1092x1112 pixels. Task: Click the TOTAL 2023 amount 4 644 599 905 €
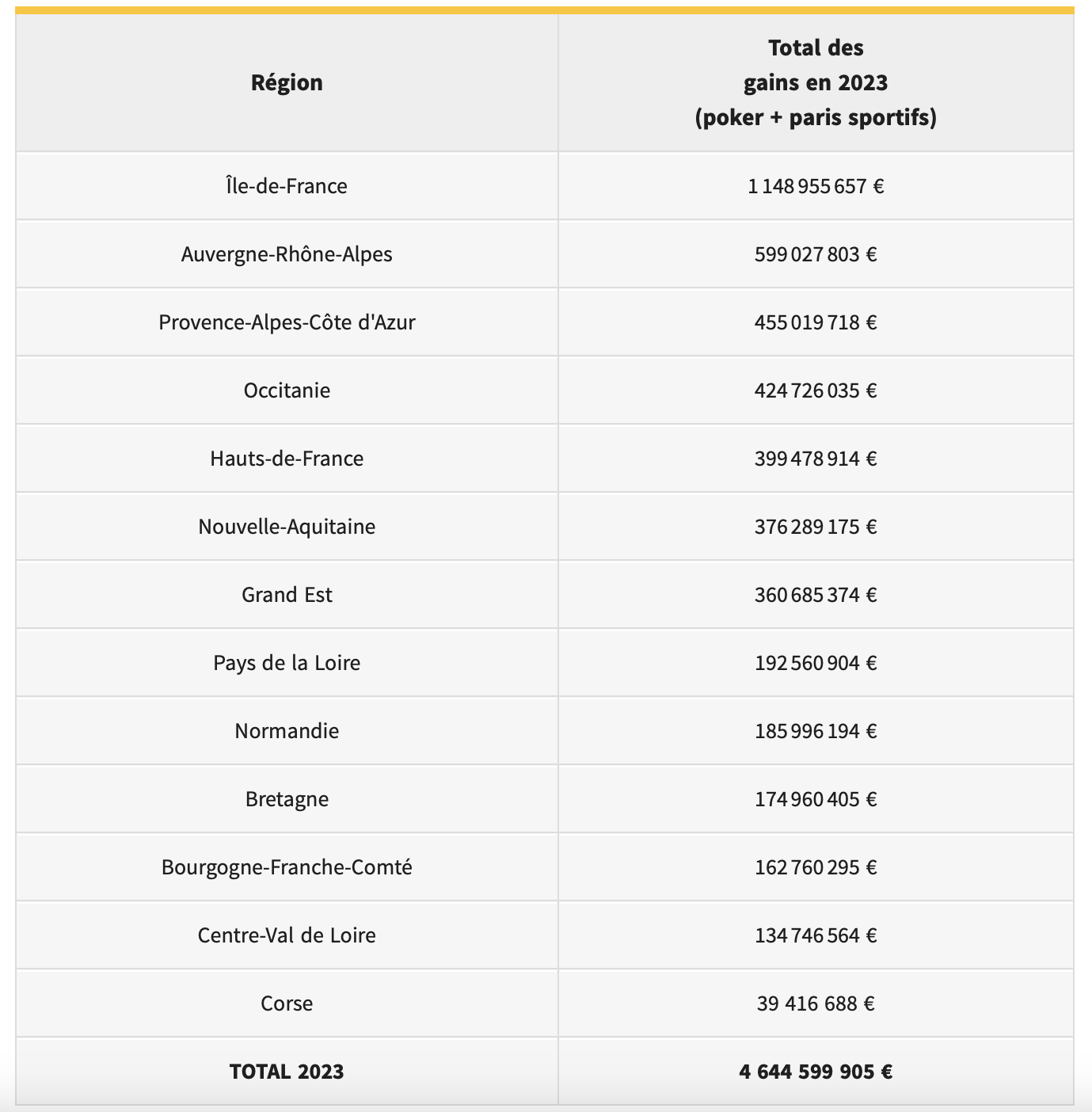816,1072
